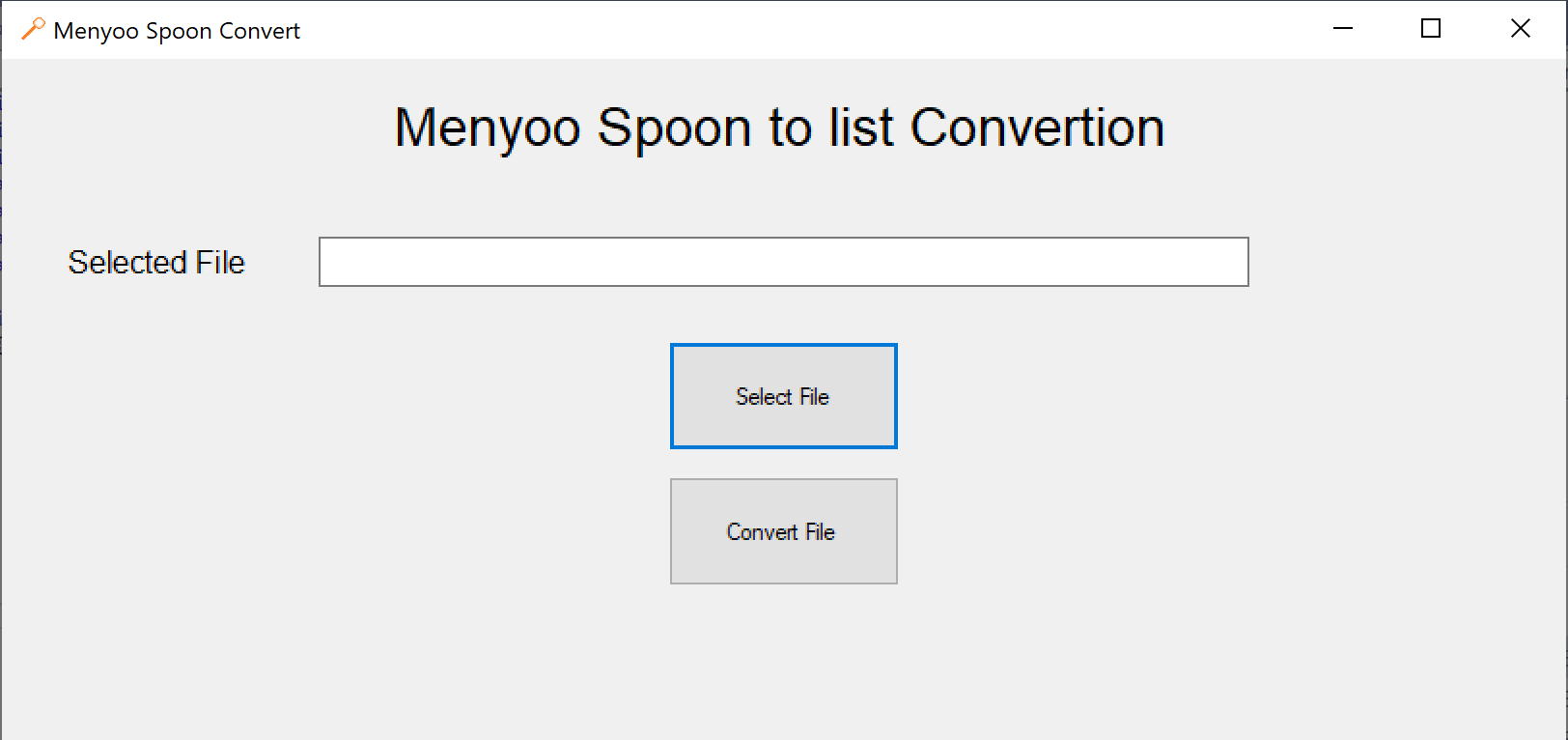Click the word "Menyoo" in the window title

pos(96,31)
